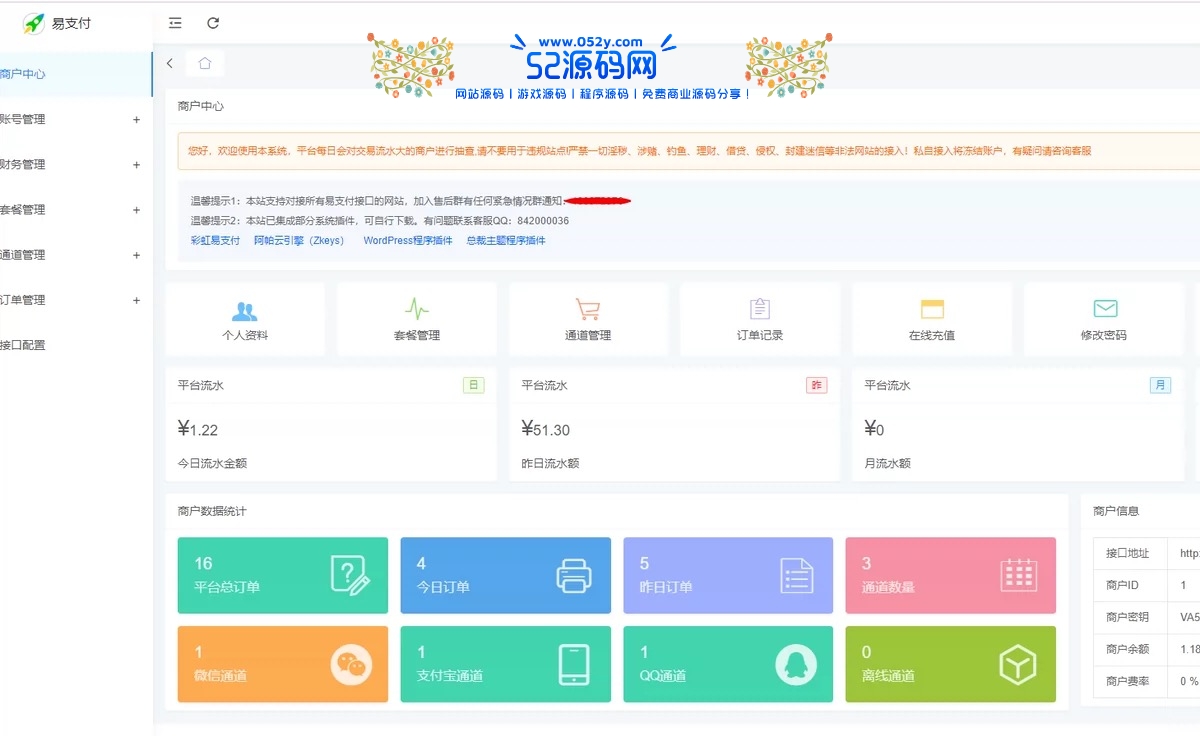
Task: Click the 易支付 rocket logo
Action: 34,23
